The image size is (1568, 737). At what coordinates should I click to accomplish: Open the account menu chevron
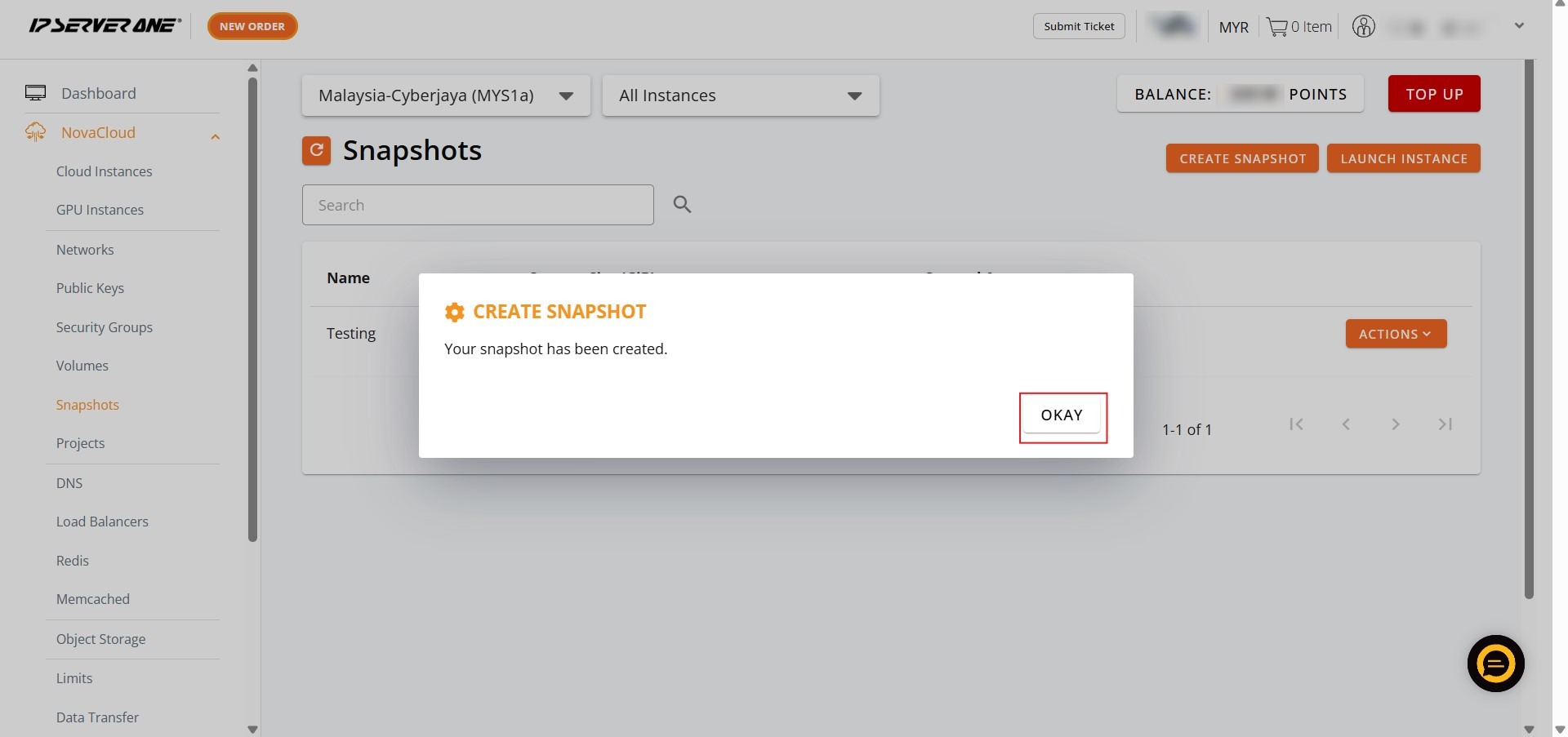click(x=1519, y=26)
